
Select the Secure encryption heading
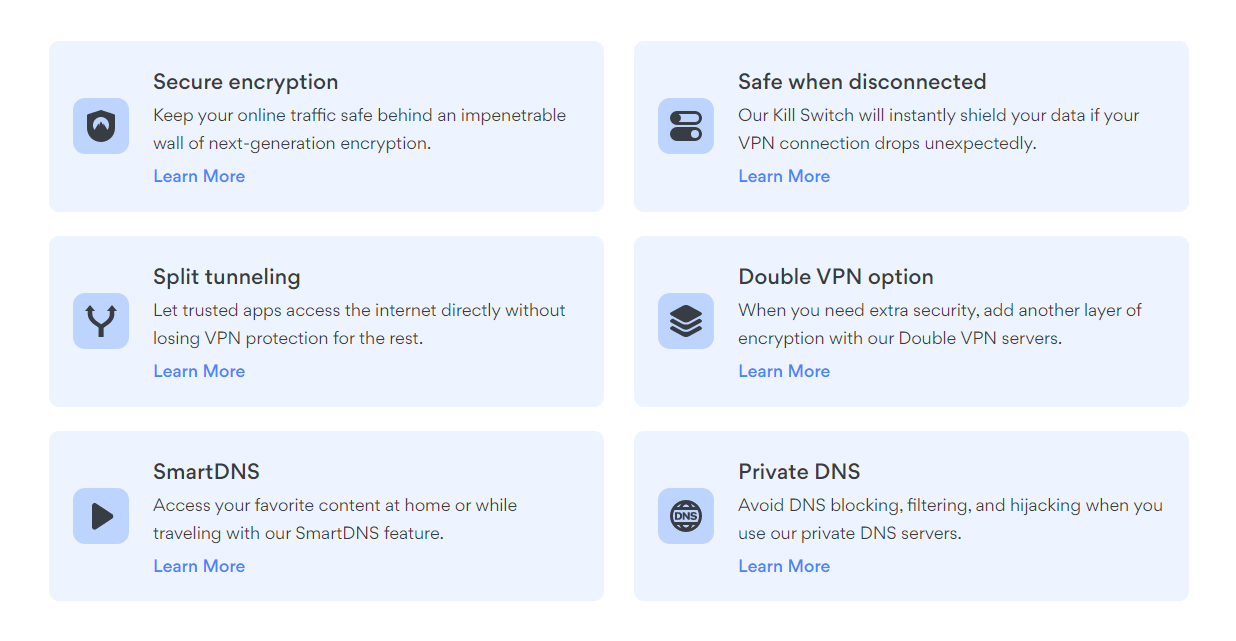tap(246, 82)
